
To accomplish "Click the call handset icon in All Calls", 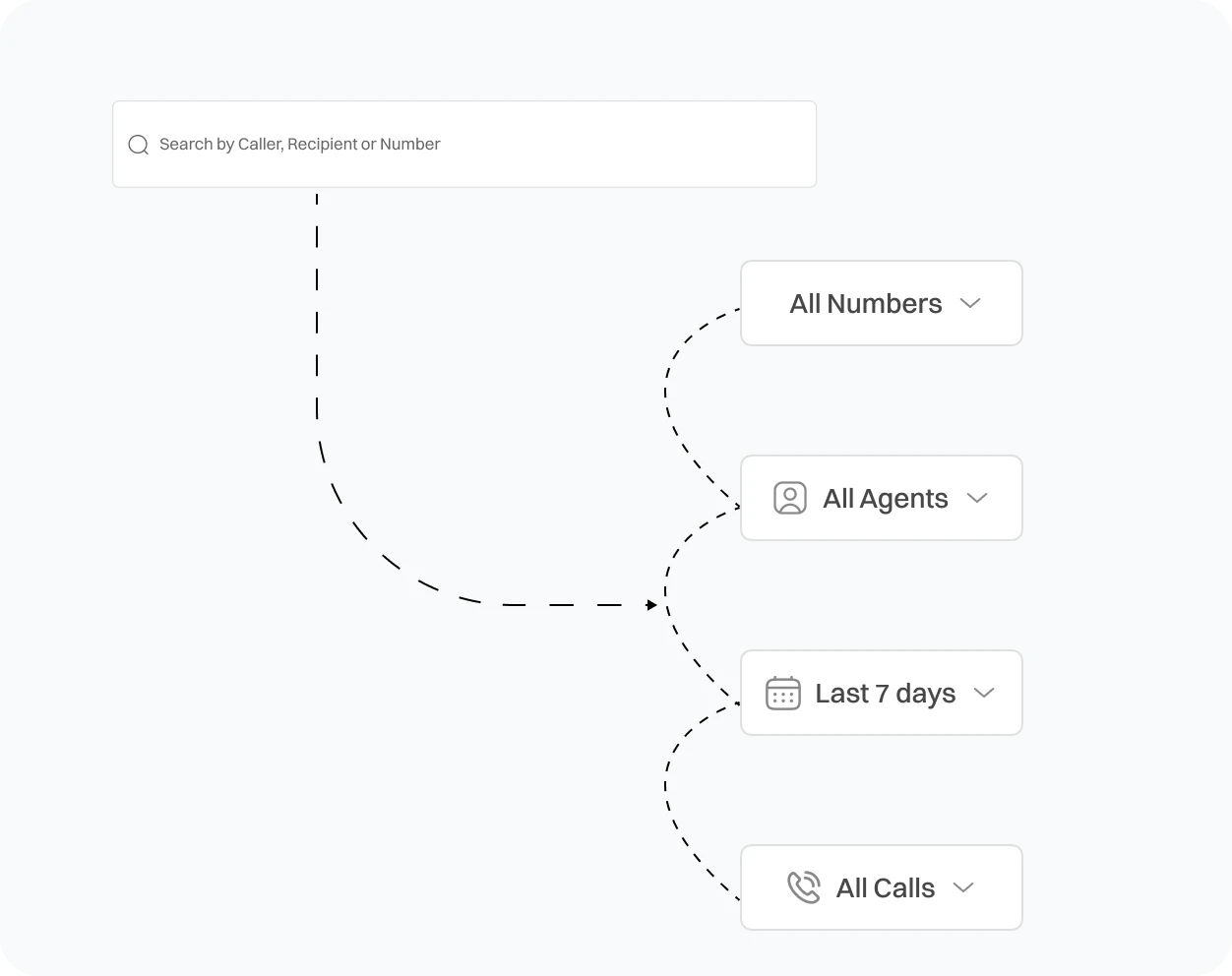I will [x=804, y=887].
